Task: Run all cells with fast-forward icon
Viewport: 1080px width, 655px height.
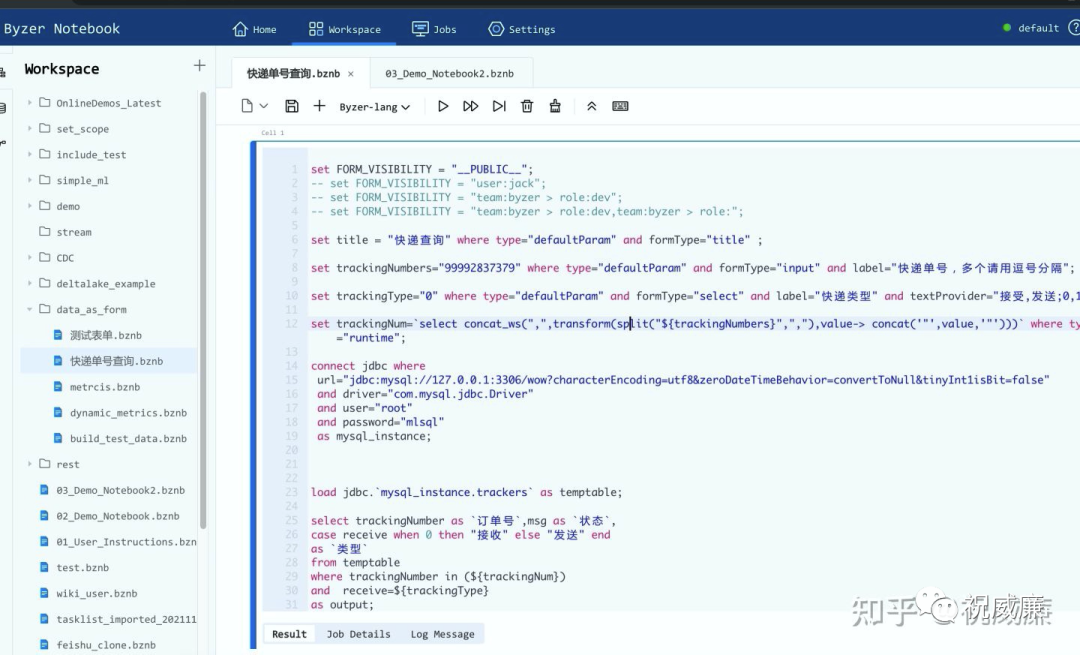Action: pos(470,106)
